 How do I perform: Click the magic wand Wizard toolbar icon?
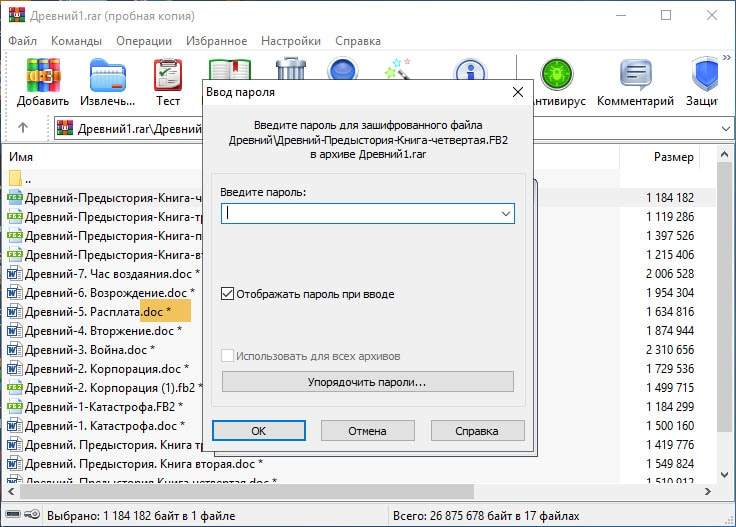pos(399,69)
